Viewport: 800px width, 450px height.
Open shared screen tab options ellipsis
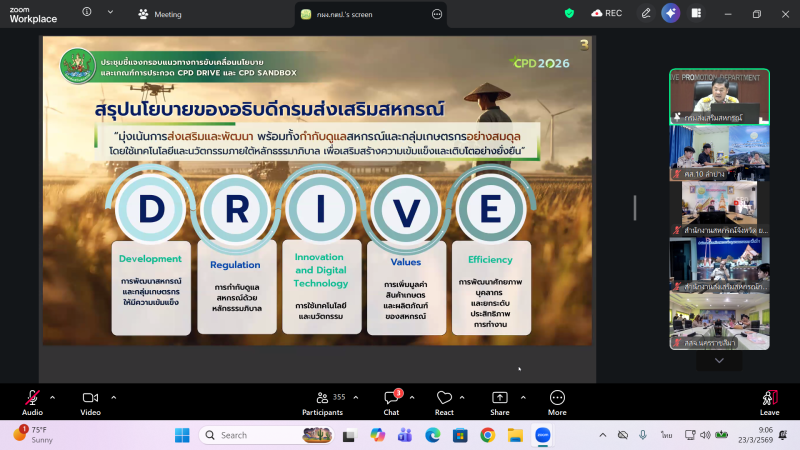(437, 14)
